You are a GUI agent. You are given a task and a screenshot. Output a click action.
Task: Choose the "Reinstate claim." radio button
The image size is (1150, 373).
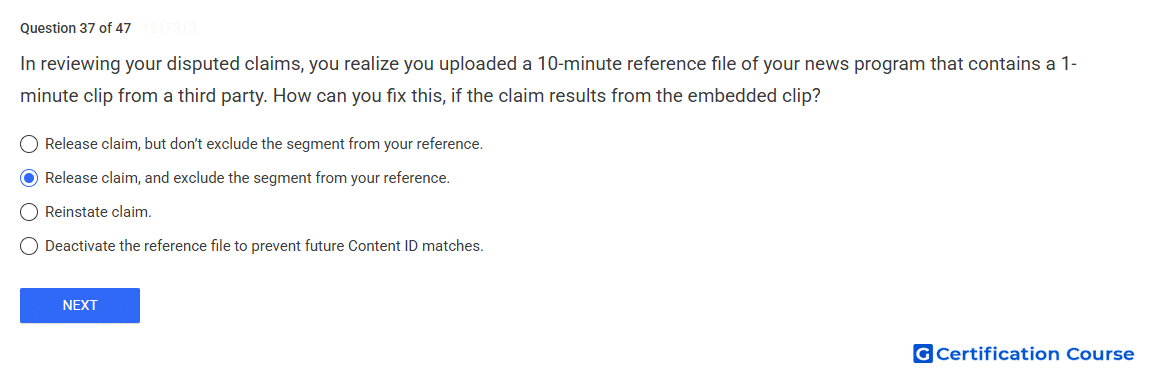[x=29, y=212]
